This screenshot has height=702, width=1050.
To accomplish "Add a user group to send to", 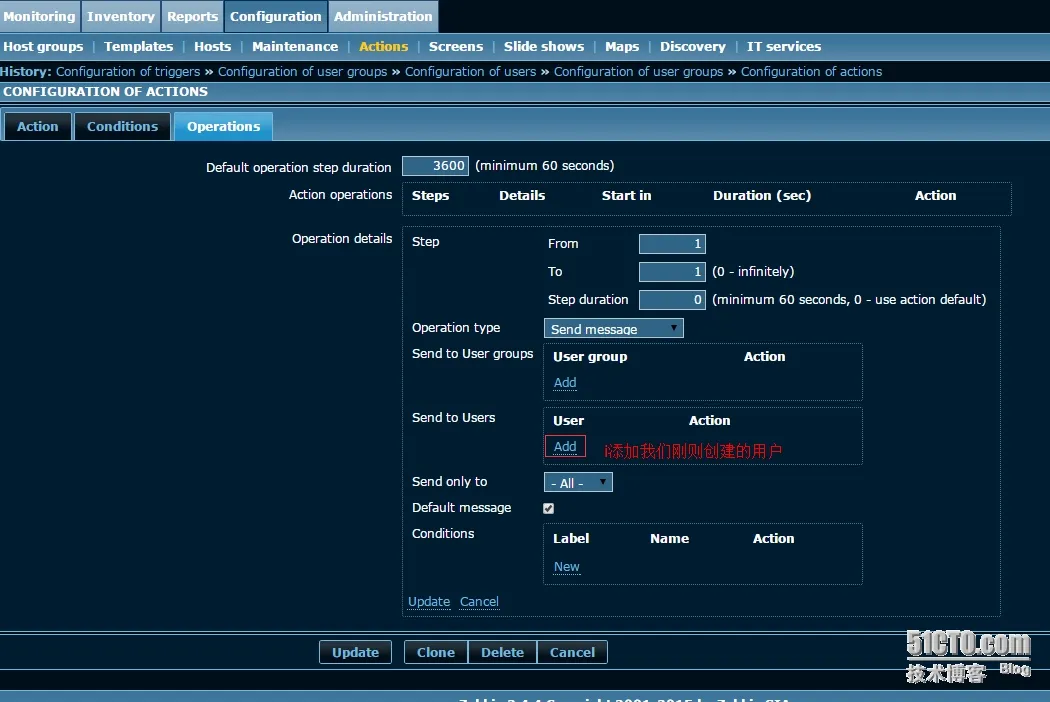I will pos(565,382).
